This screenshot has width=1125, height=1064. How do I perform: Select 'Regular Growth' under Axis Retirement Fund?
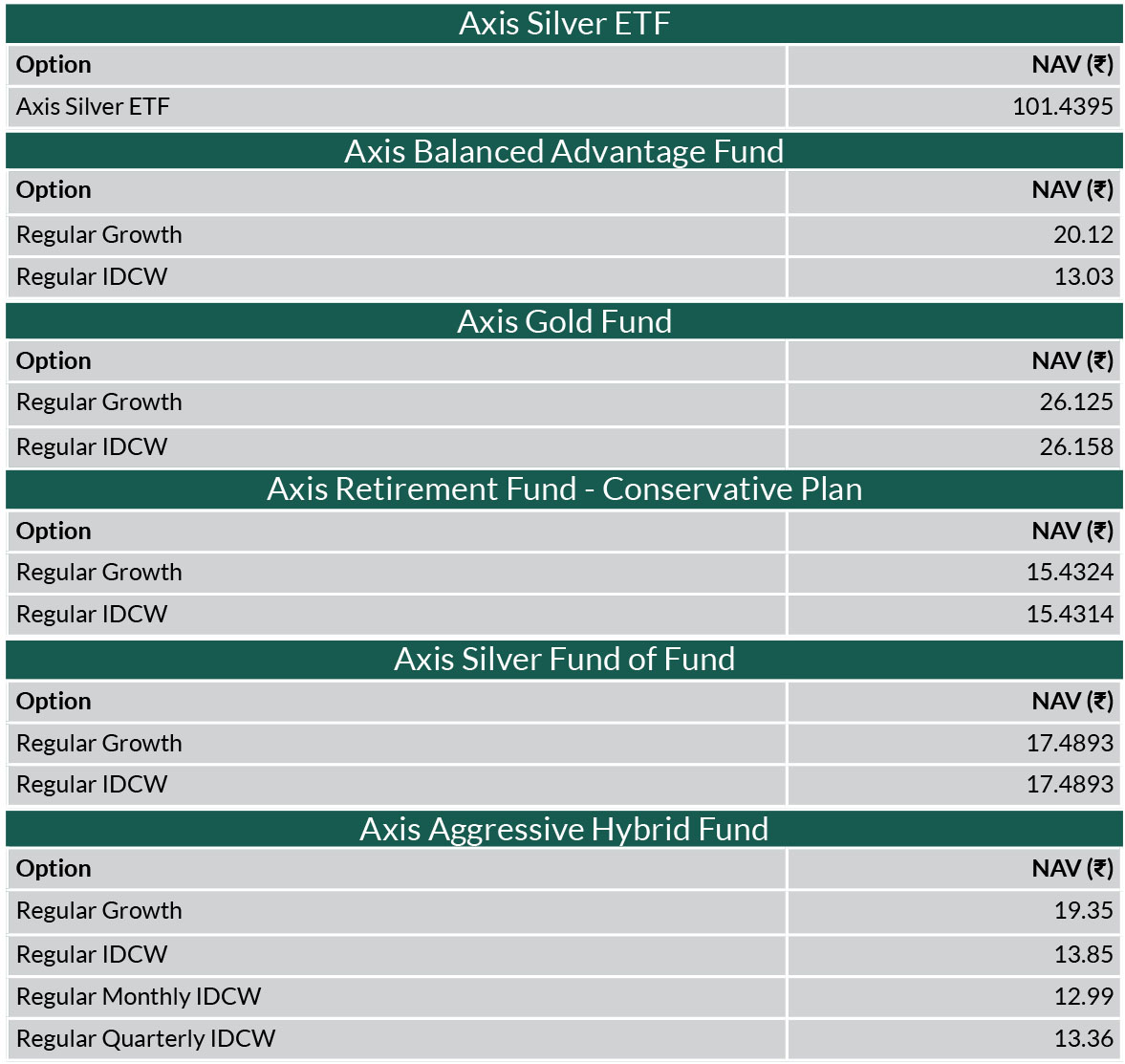pyautogui.click(x=99, y=573)
